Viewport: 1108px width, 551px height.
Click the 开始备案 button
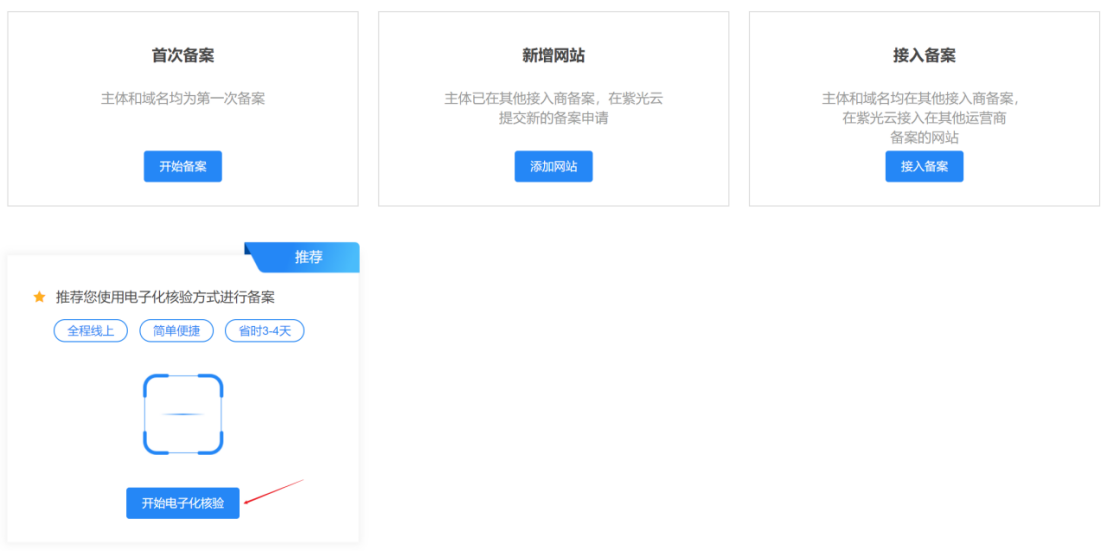182,166
